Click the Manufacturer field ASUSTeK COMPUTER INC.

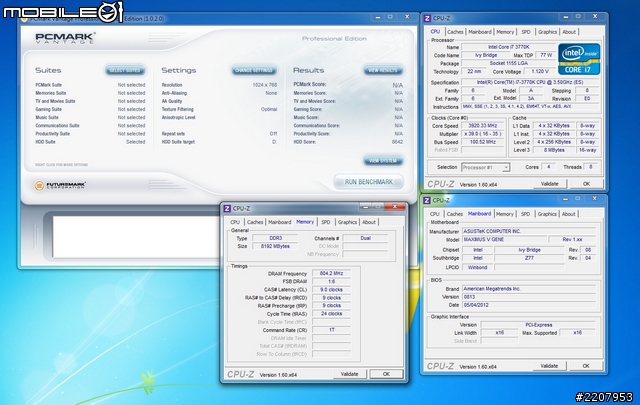point(529,231)
